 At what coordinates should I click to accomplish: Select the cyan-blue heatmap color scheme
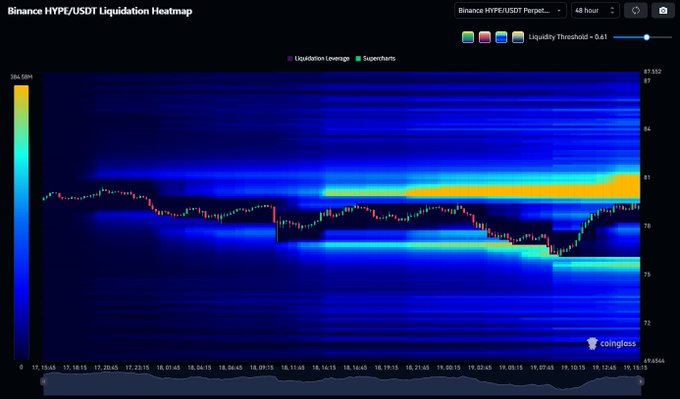(501, 37)
